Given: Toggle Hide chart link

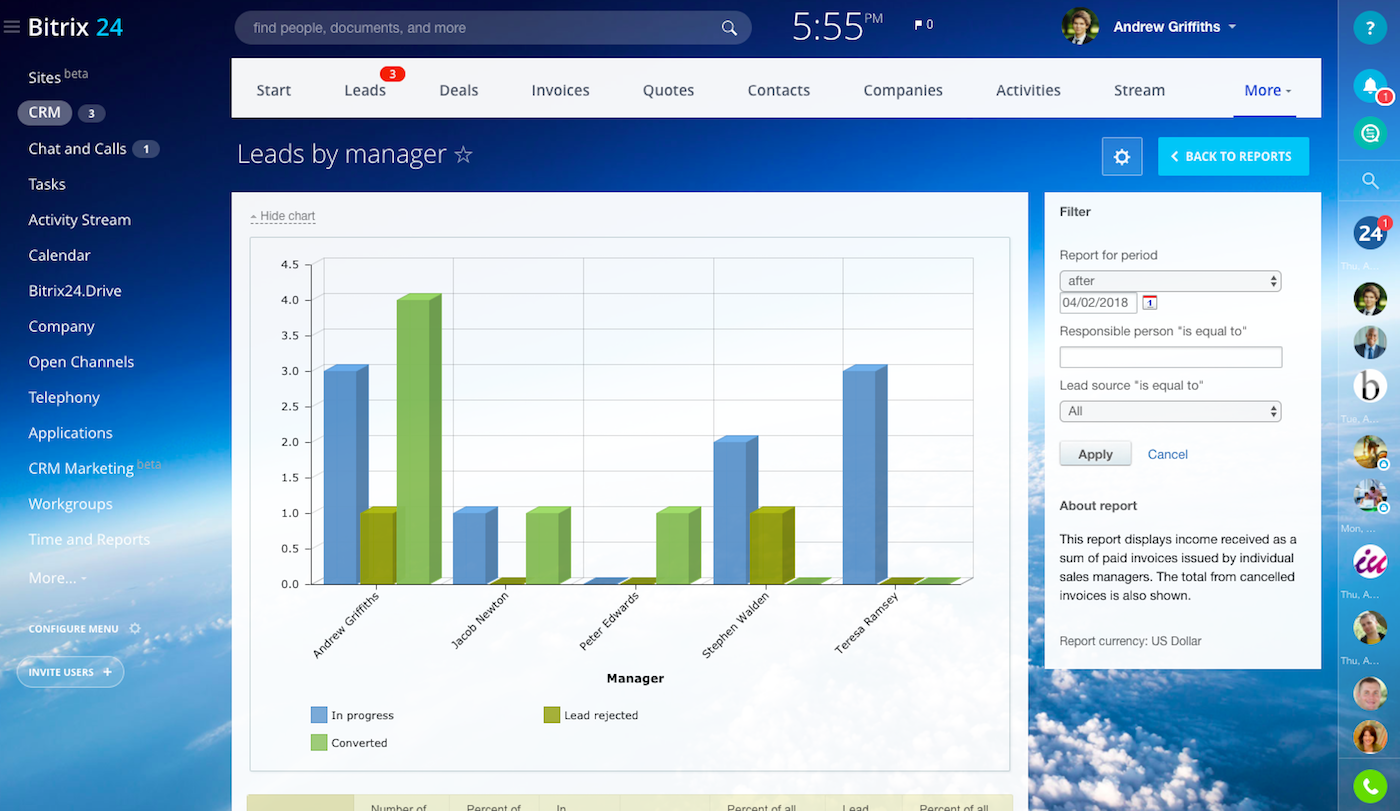Looking at the screenshot, I should (x=283, y=216).
